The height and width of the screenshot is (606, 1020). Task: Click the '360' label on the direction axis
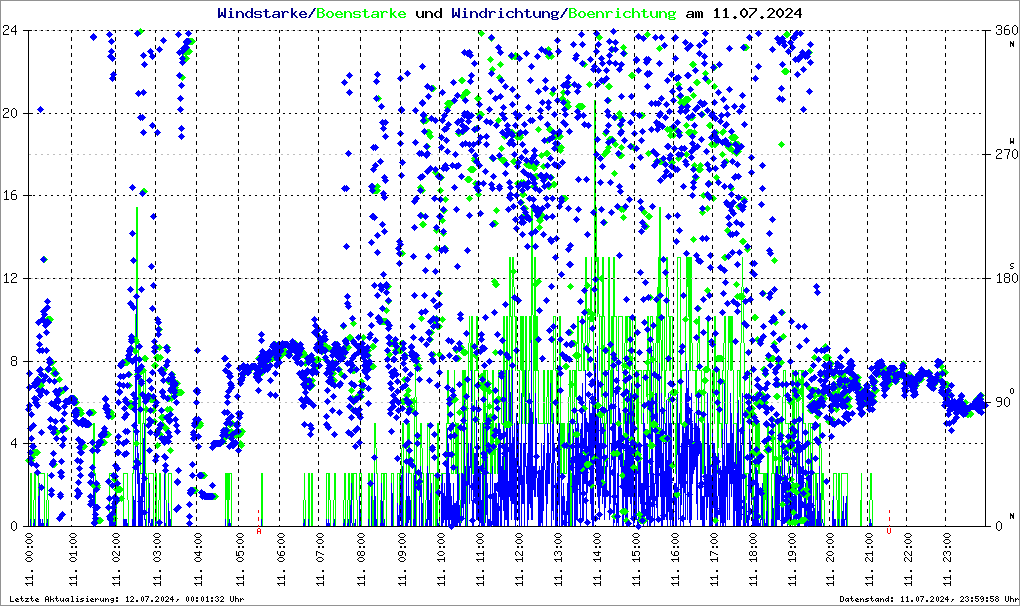coord(1007,30)
